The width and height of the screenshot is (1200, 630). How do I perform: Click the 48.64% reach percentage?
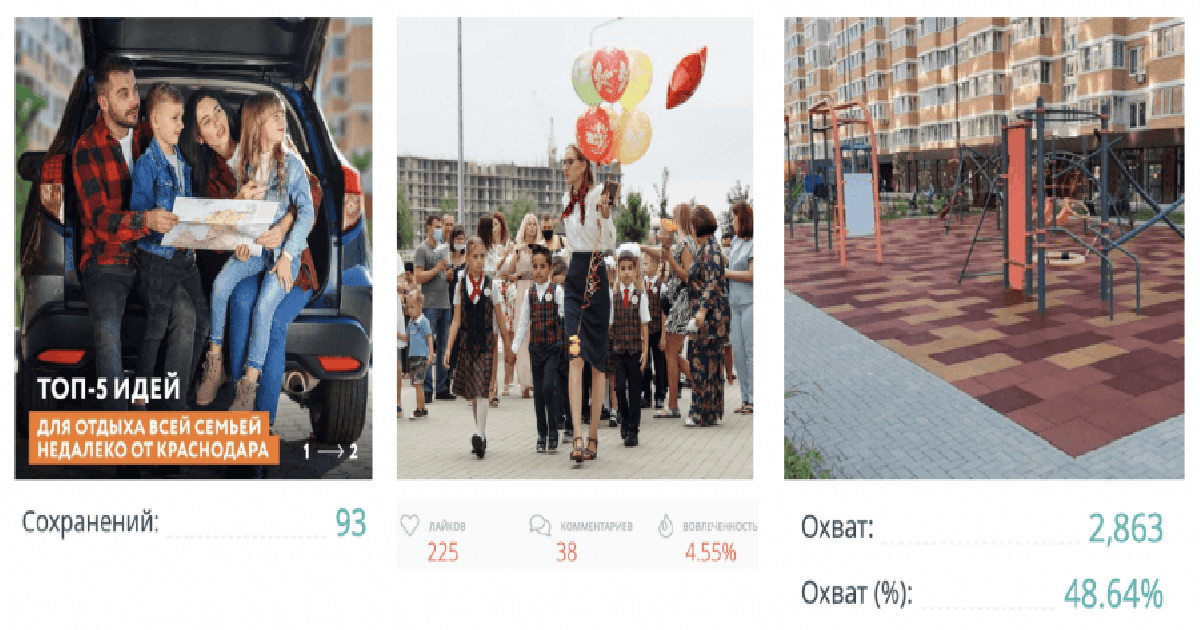[x=1114, y=594]
